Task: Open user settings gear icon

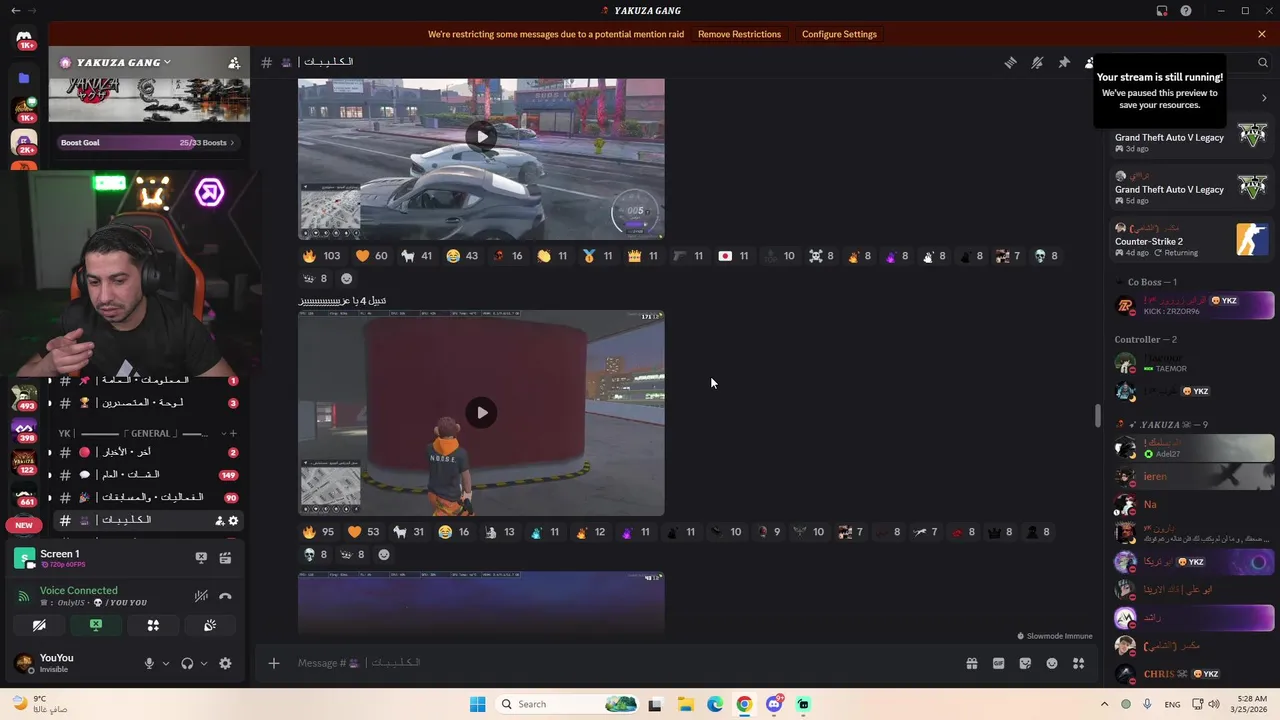Action: [225, 663]
